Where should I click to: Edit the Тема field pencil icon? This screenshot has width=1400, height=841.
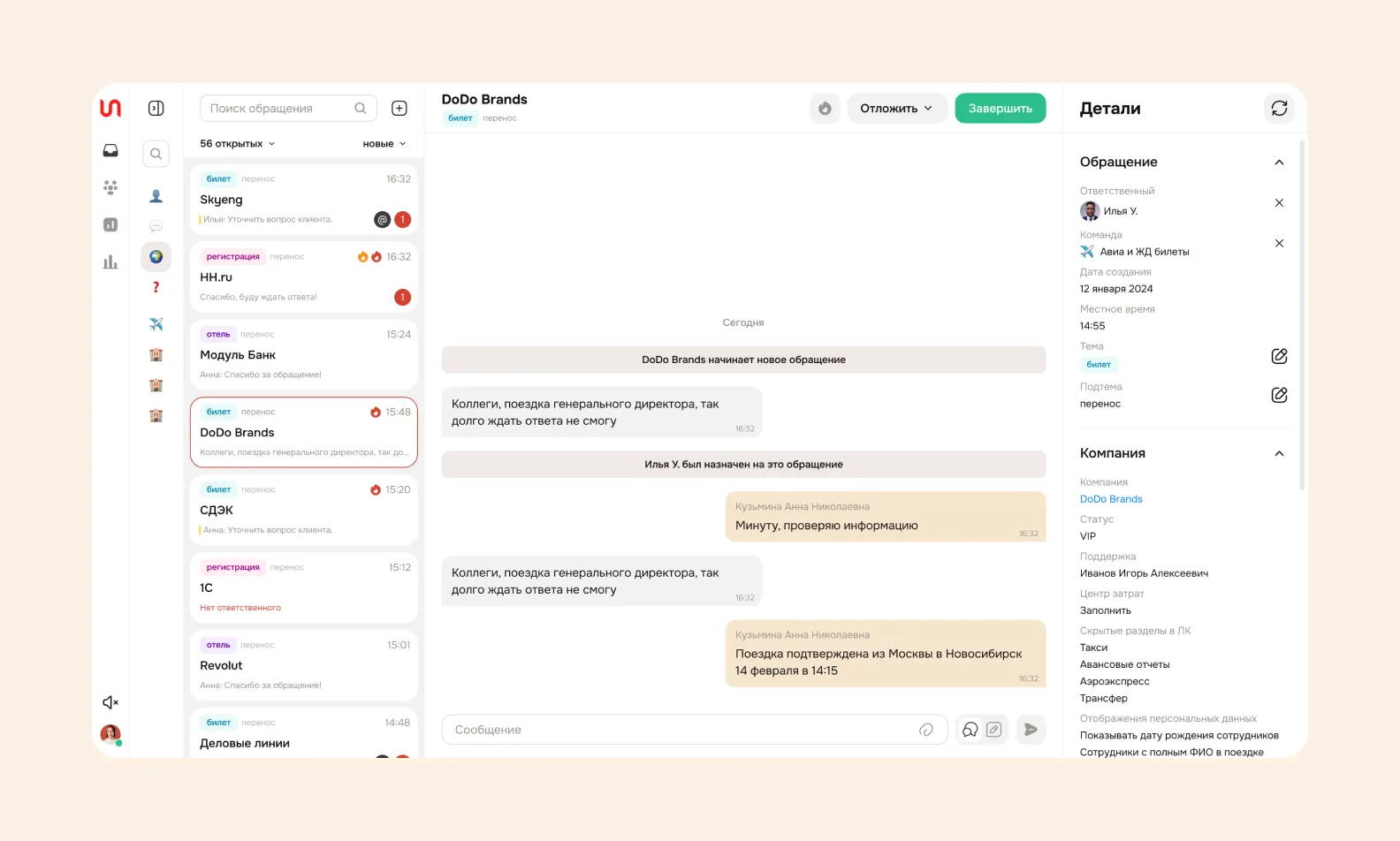1279,356
